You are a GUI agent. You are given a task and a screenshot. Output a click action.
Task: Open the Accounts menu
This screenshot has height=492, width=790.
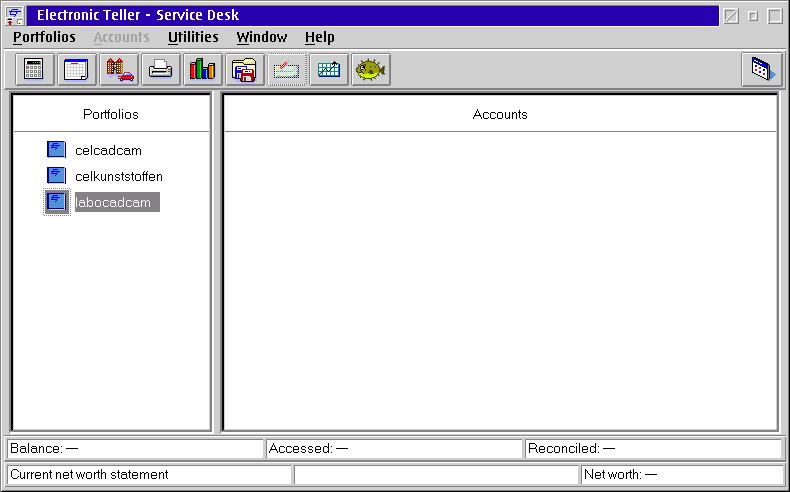(x=121, y=37)
